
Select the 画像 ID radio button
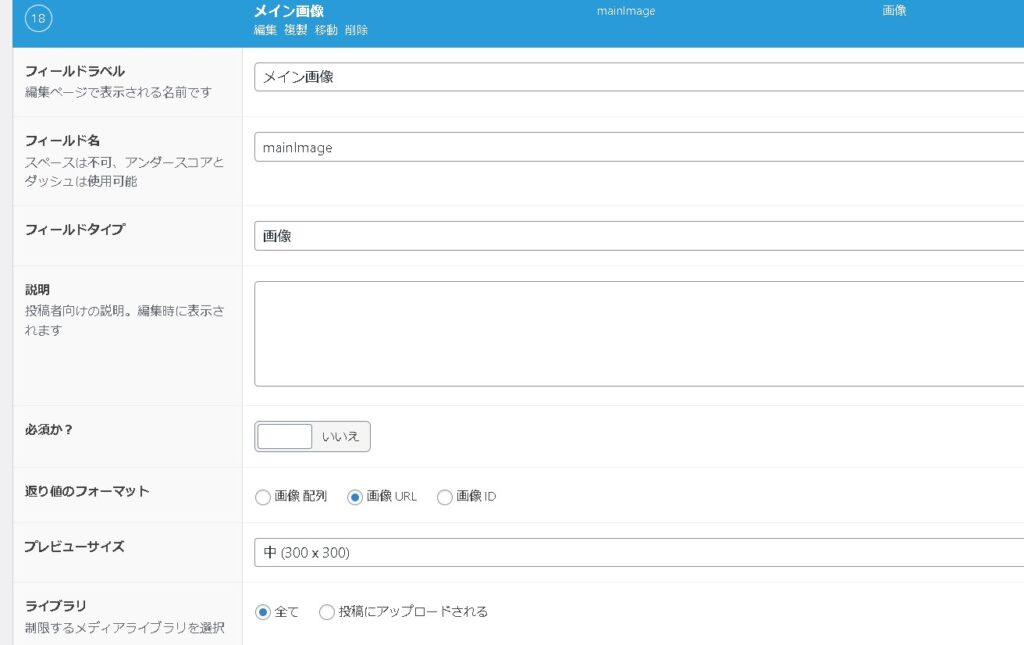(445, 497)
